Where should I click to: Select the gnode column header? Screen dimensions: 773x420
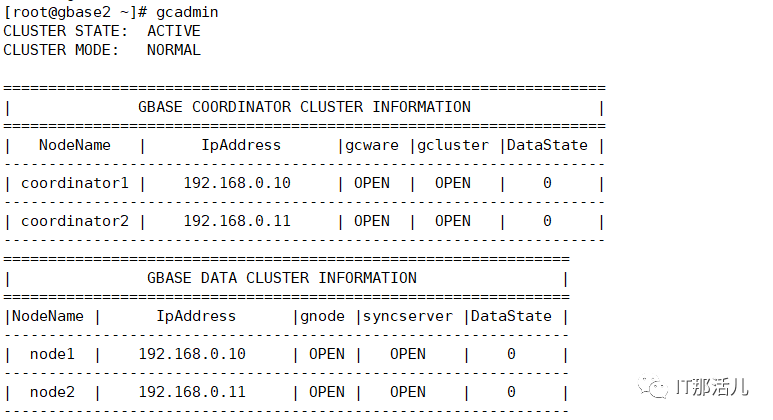click(x=322, y=316)
